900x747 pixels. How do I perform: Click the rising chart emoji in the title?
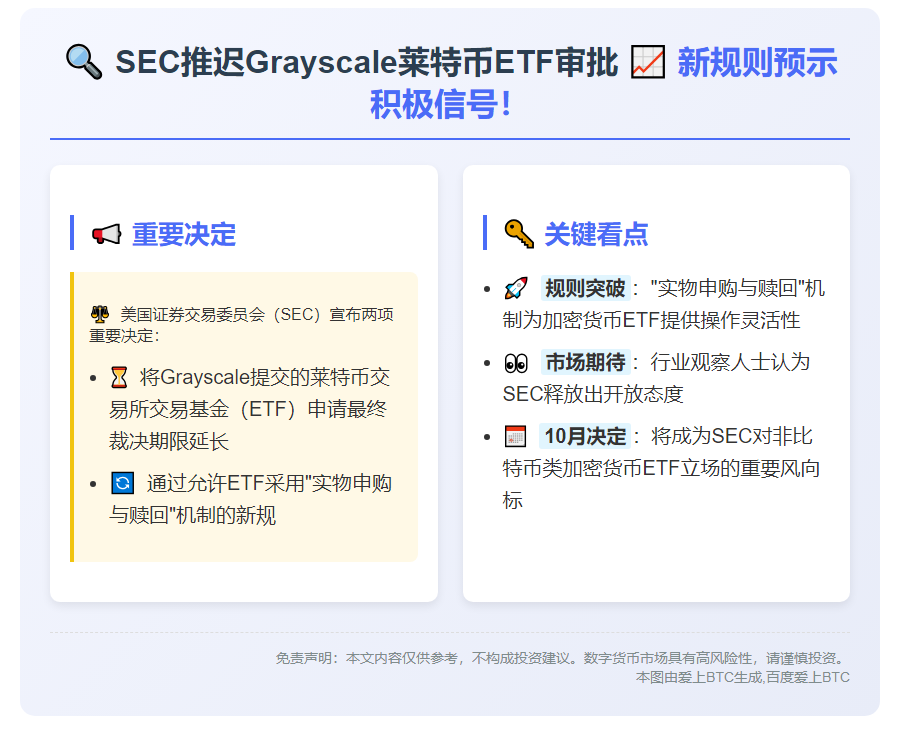pyautogui.click(x=647, y=62)
